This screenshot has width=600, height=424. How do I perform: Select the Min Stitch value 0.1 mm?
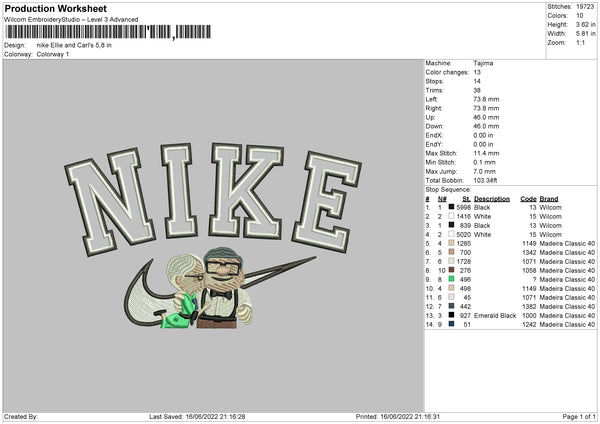pos(484,162)
